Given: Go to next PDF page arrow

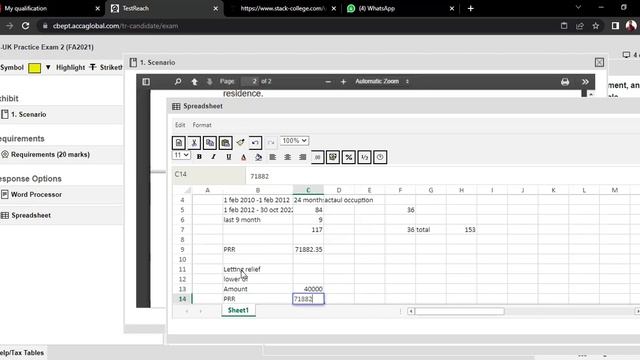Looking at the screenshot, I should coord(209,82).
